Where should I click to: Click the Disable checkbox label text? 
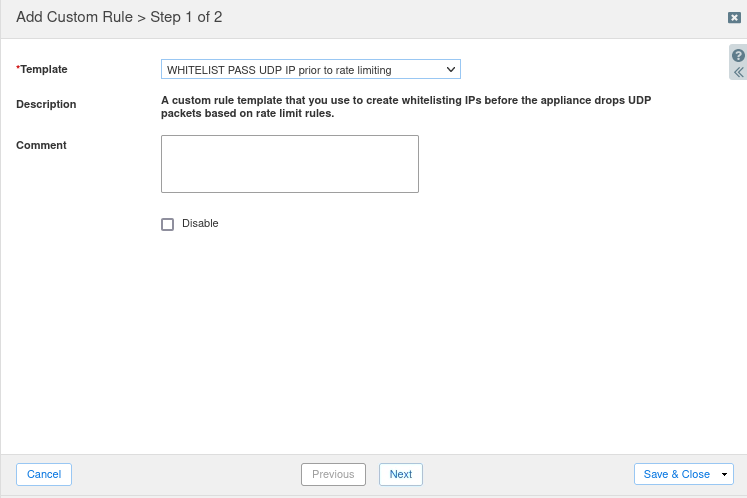pos(200,224)
